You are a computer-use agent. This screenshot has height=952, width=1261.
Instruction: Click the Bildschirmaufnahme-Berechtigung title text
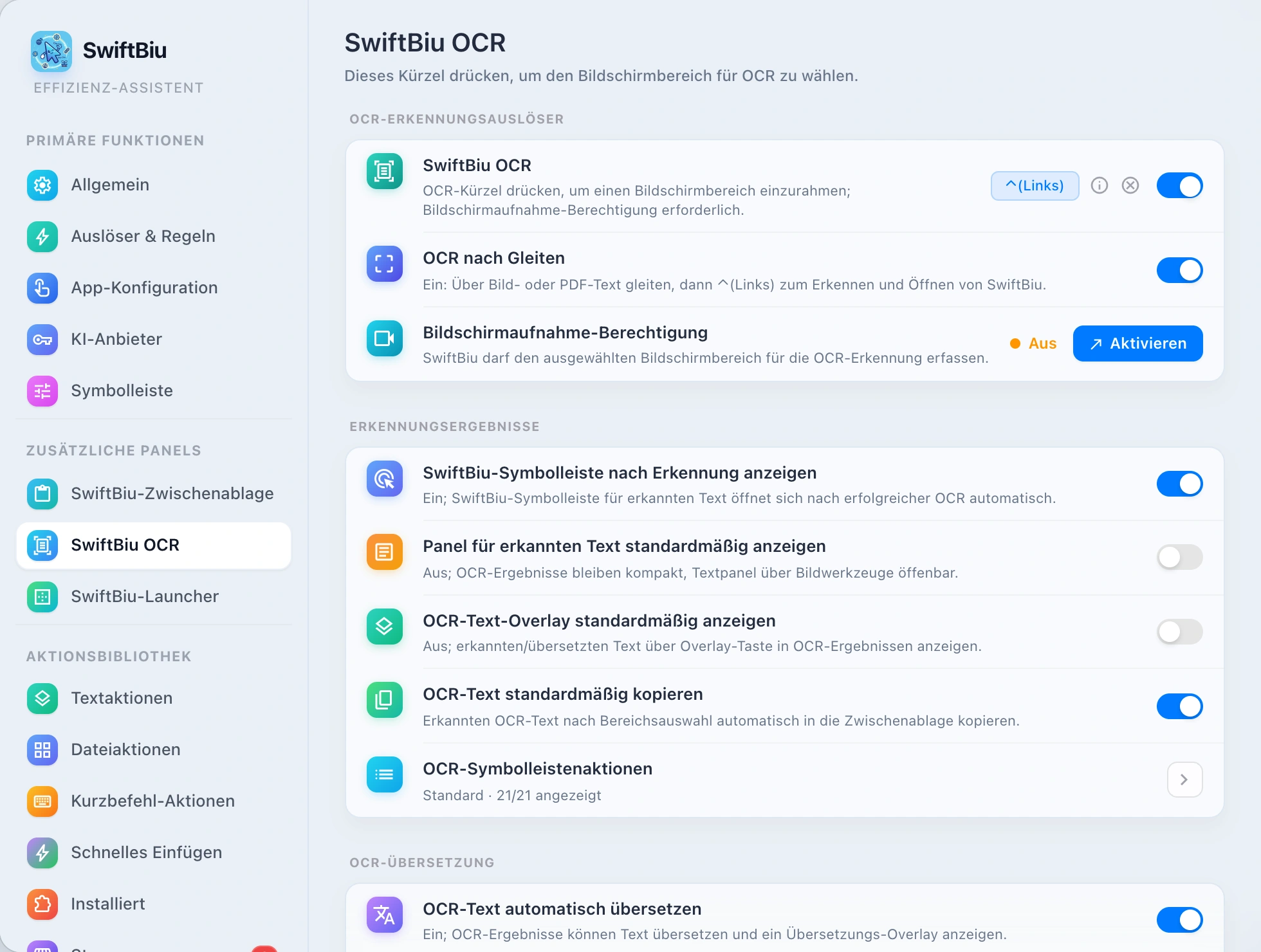(565, 333)
